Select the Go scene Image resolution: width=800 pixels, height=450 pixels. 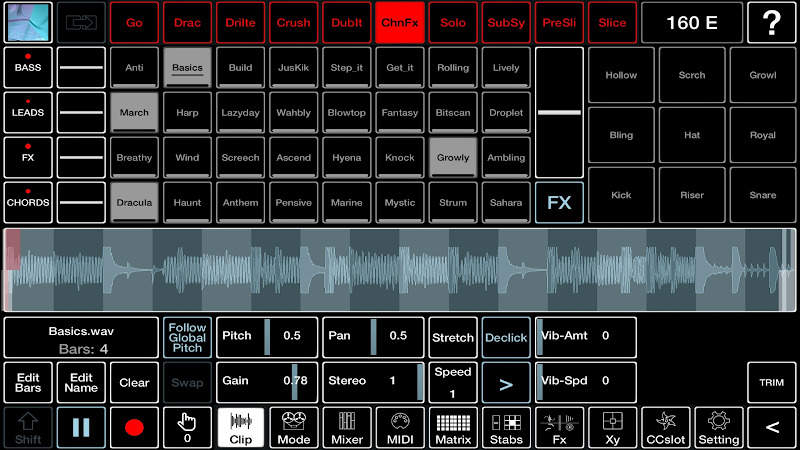pos(134,22)
